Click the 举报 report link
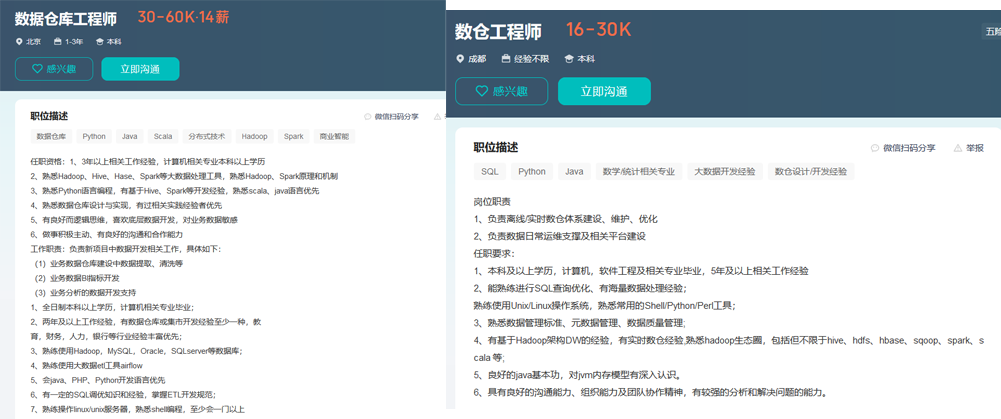This screenshot has width=1001, height=419. click(x=975, y=148)
